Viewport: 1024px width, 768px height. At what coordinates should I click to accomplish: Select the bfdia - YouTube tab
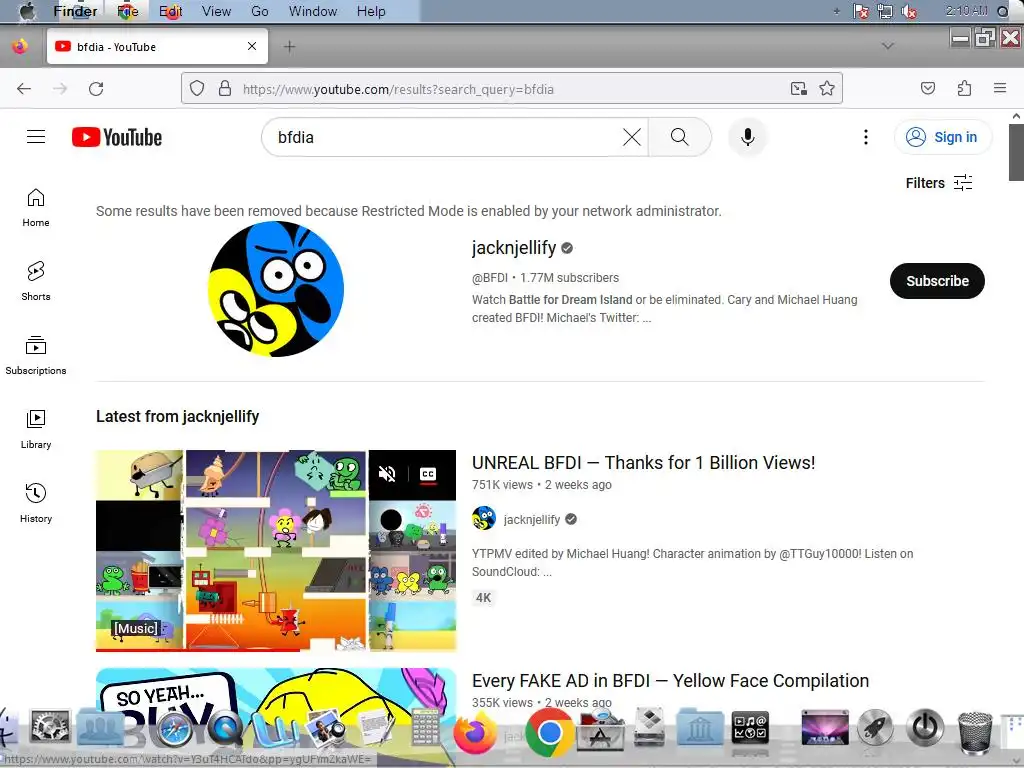(x=157, y=46)
